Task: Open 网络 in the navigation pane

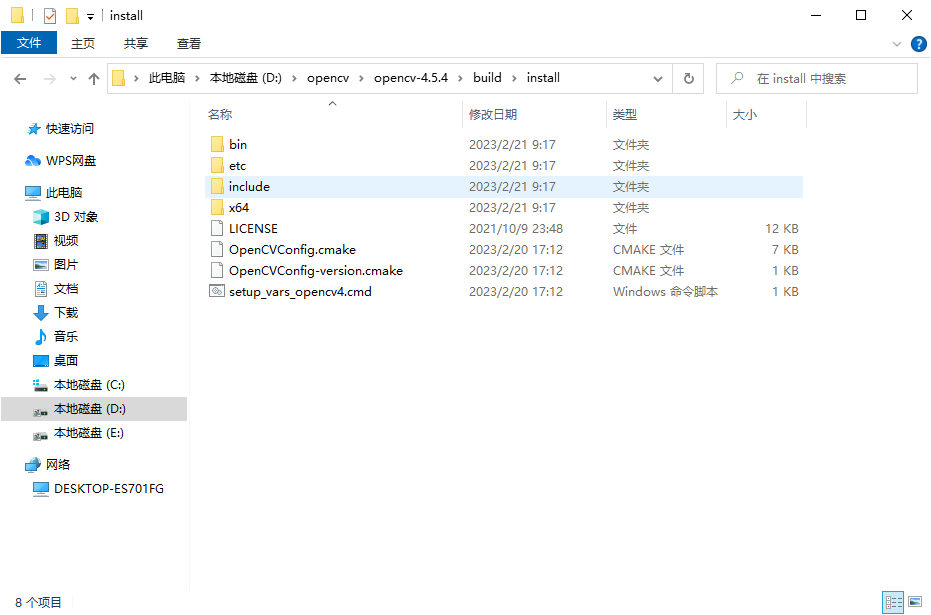Action: coord(58,464)
